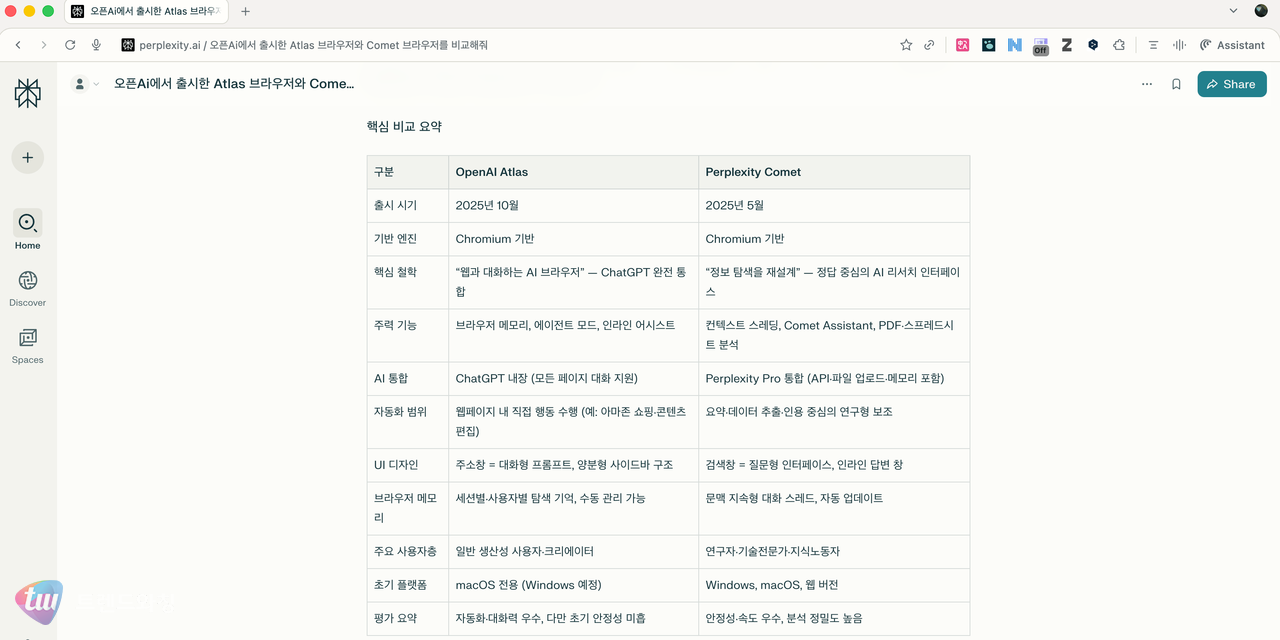This screenshot has width=1280, height=640.
Task: Click the Perplexity logo at sidebar top
Action: coord(27,92)
